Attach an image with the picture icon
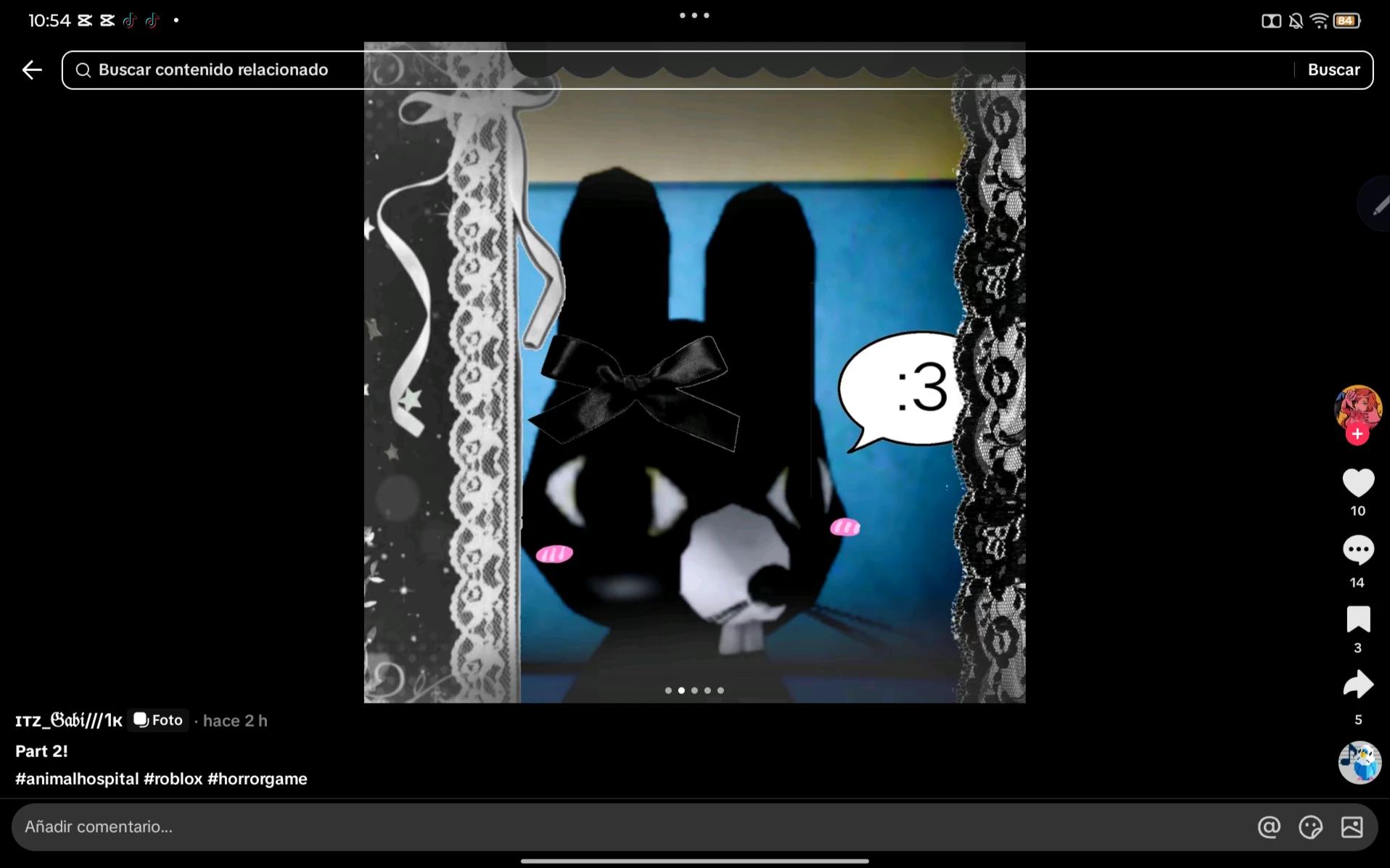1390x868 pixels. [1352, 827]
